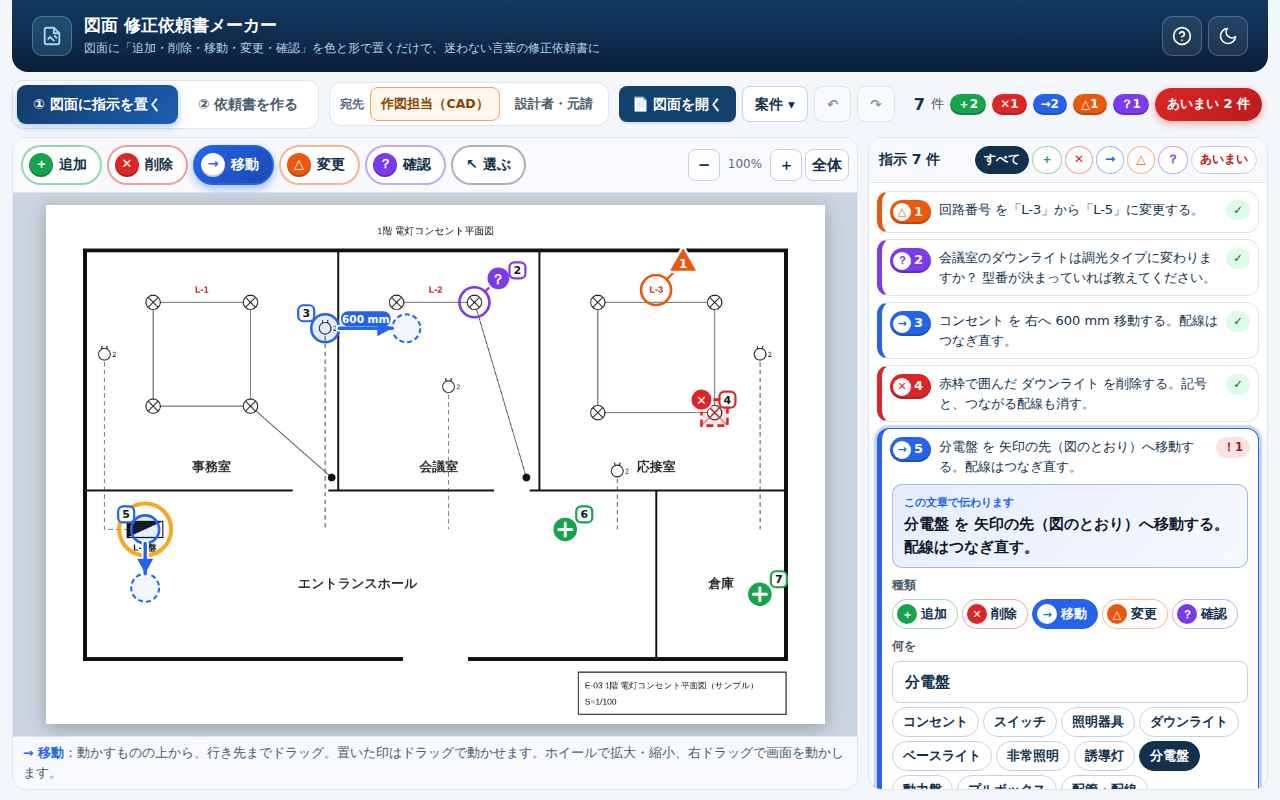Open the help icon in the header
The height and width of the screenshot is (800, 1280).
(x=1182, y=36)
